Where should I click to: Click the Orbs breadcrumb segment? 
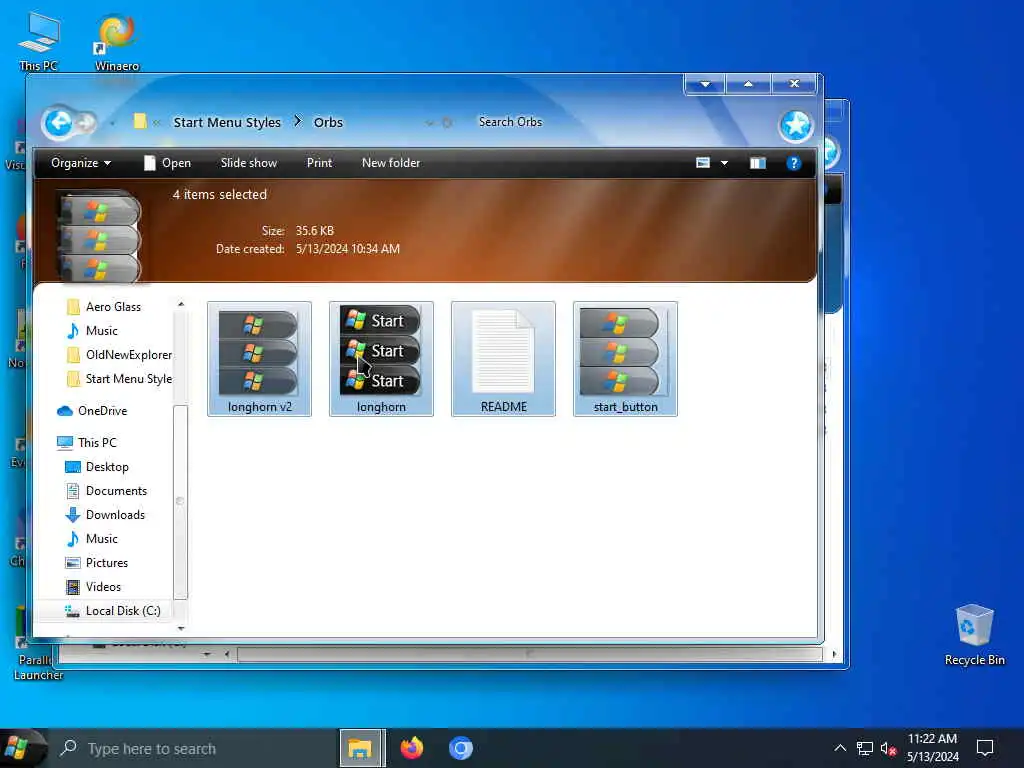click(x=328, y=122)
